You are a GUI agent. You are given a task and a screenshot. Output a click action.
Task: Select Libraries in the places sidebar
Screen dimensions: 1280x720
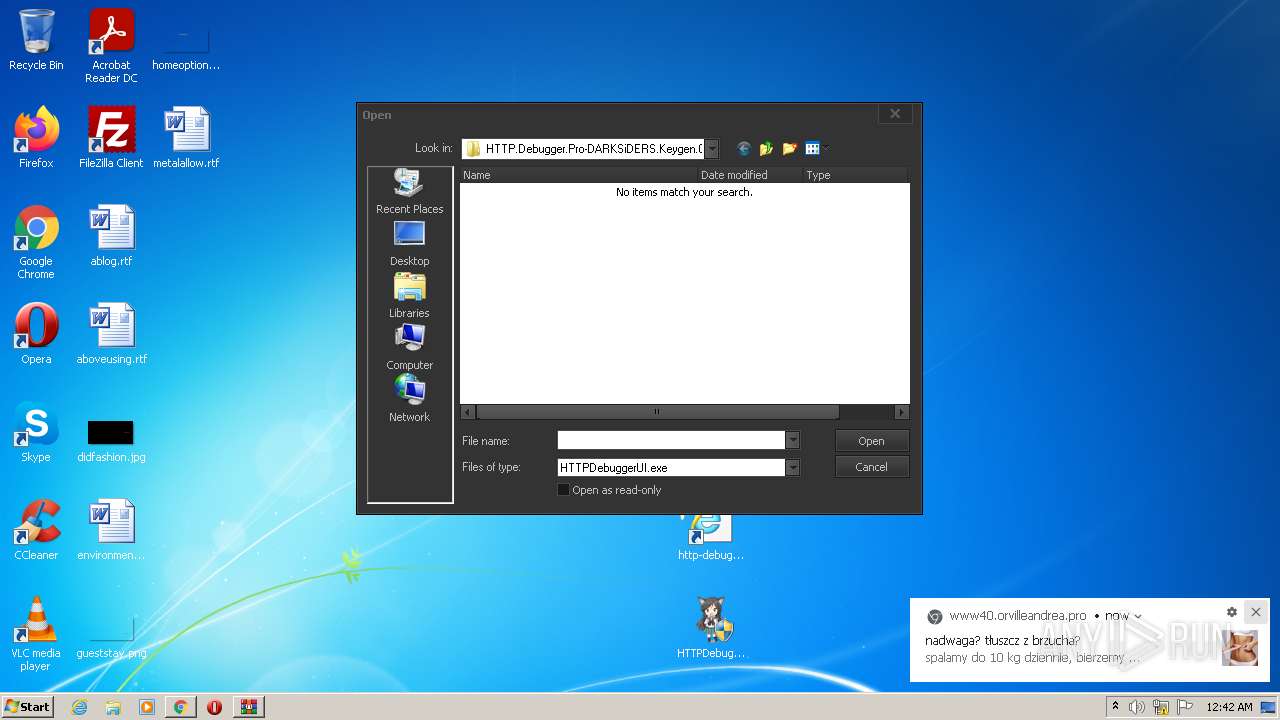coord(409,295)
